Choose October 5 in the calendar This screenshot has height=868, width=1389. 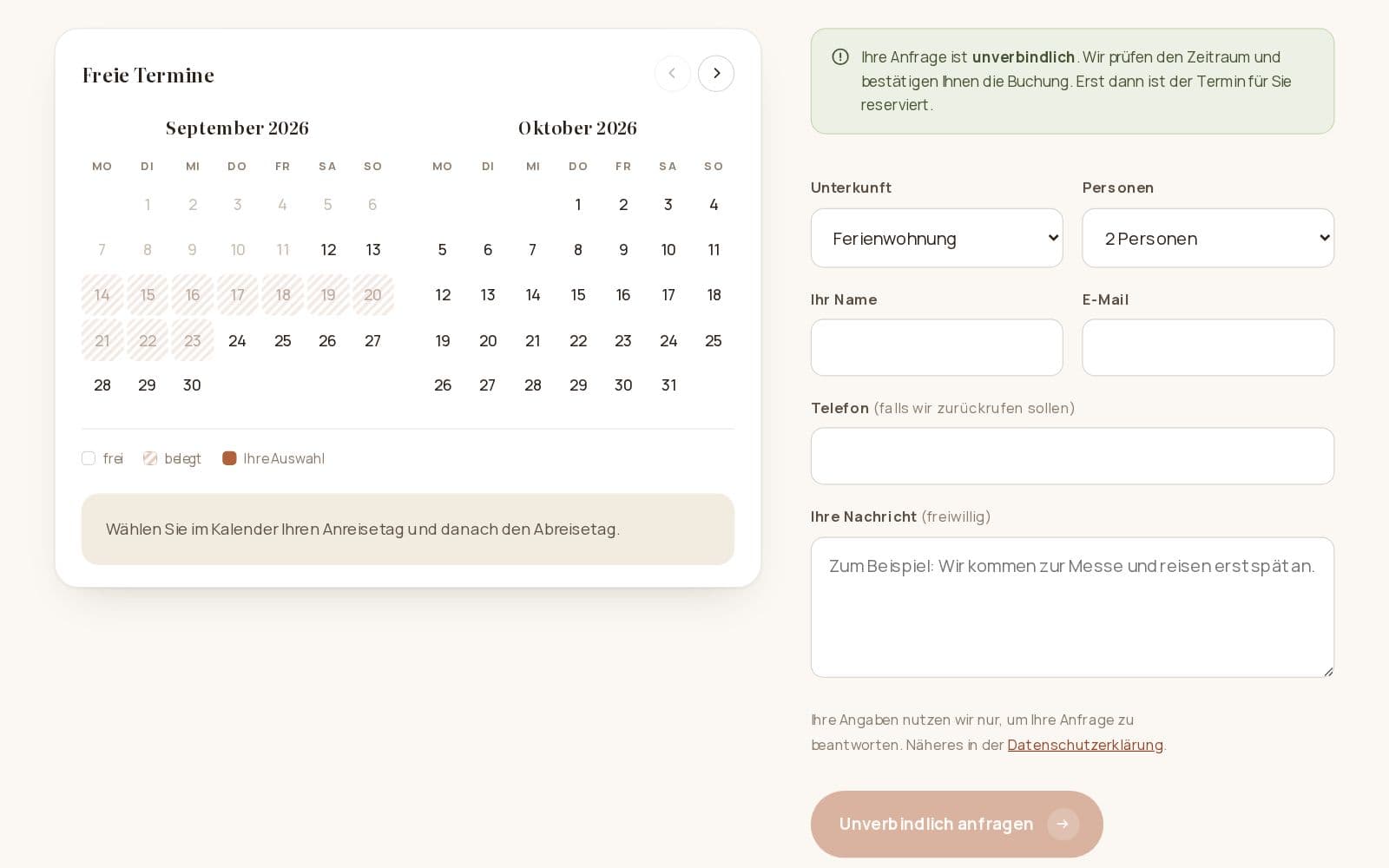pyautogui.click(x=443, y=250)
